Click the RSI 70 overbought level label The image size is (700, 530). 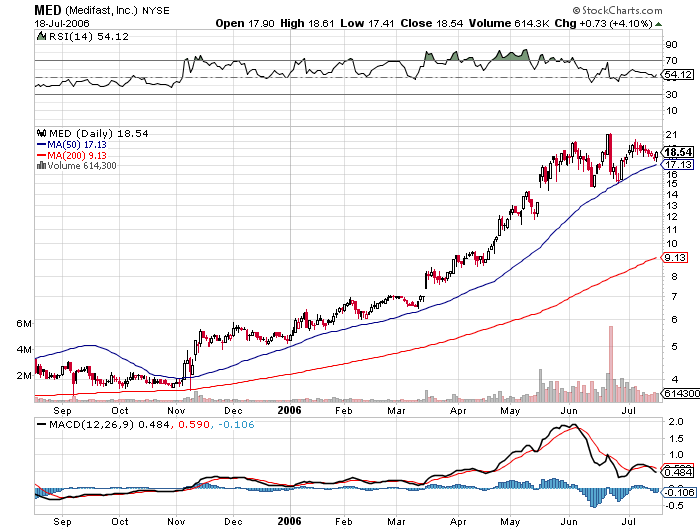click(671, 60)
